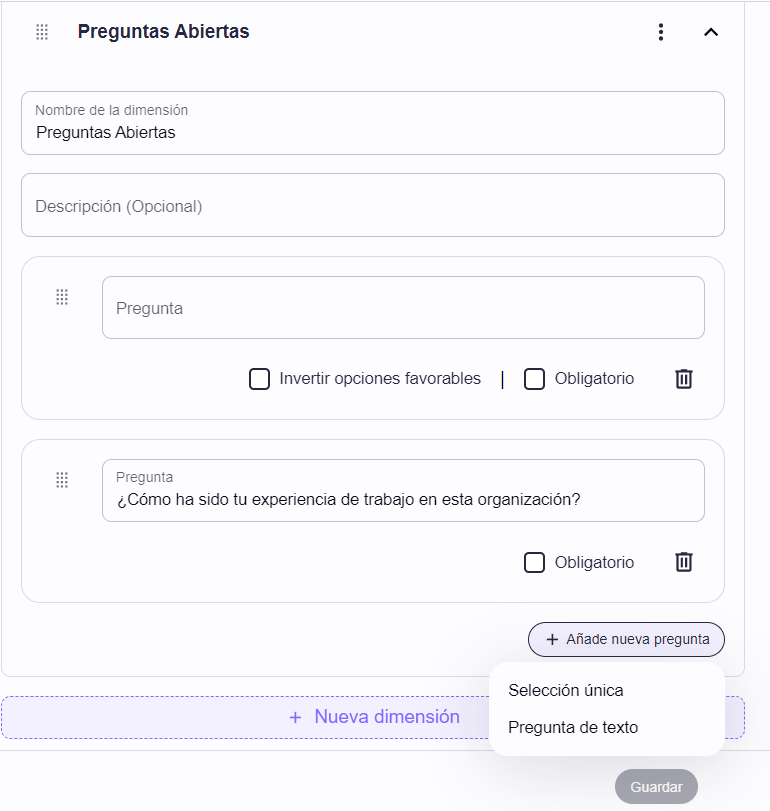Grab the drag handle beside Preguntas Abiertas title
Viewport: 770px width, 811px height.
42,32
